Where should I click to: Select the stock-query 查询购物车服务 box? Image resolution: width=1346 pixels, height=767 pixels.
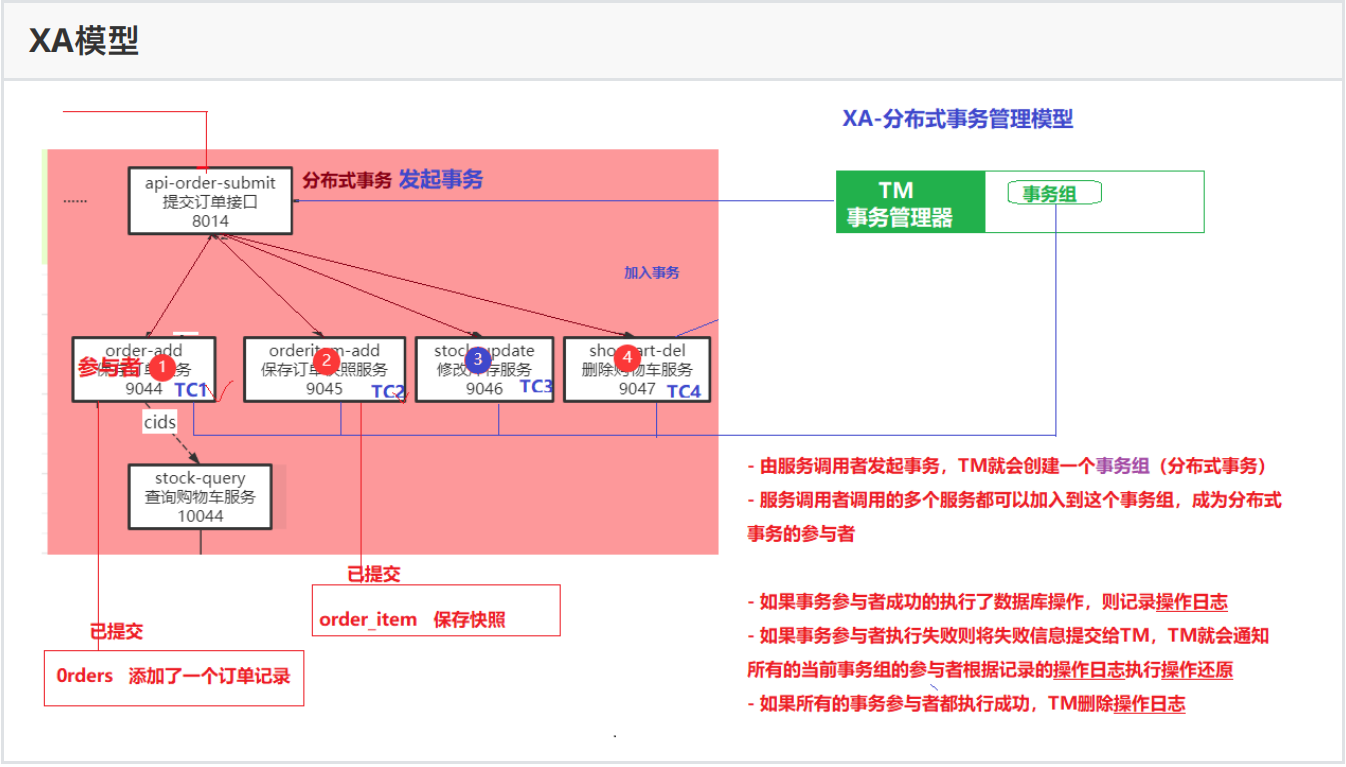click(x=201, y=496)
